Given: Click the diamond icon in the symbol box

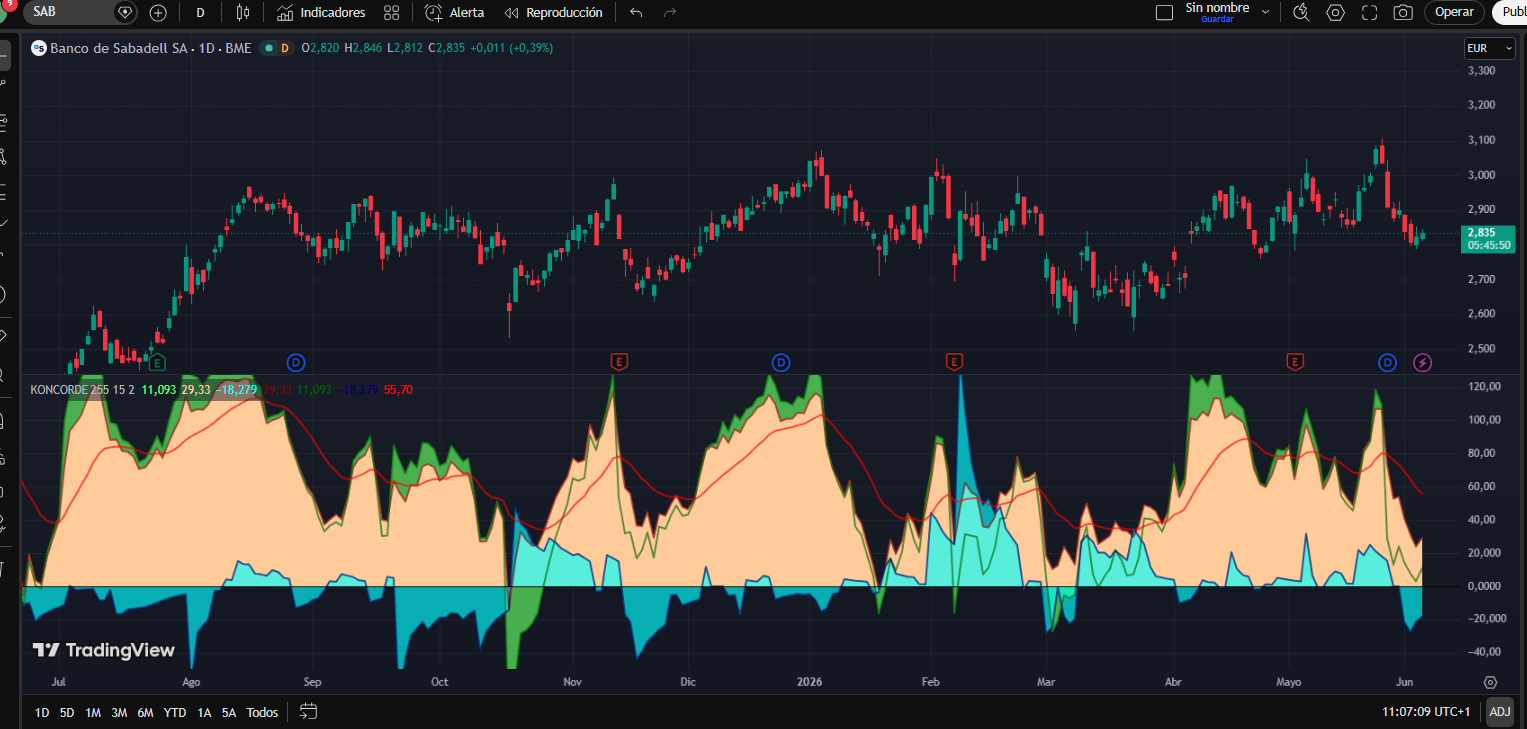Looking at the screenshot, I should tap(125, 13).
